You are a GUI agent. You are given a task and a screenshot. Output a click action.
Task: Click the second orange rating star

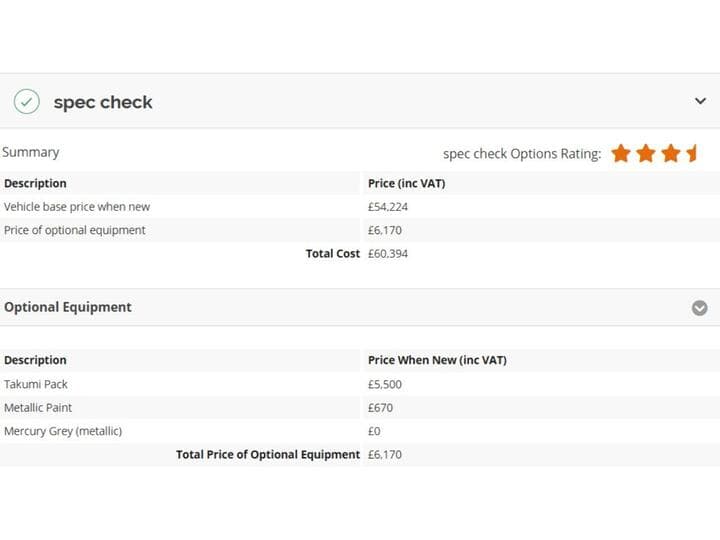click(x=646, y=153)
